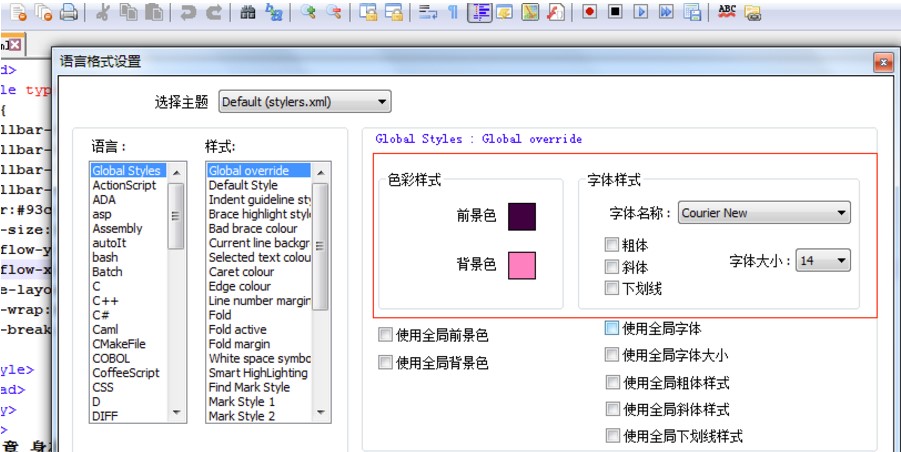The image size is (901, 452).
Task: Play back the recorded macro icon
Action: click(641, 11)
